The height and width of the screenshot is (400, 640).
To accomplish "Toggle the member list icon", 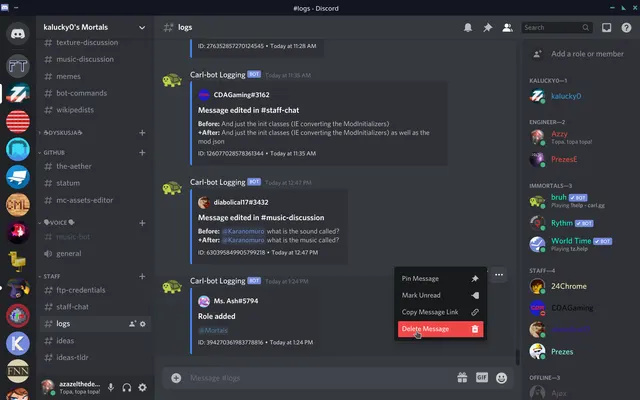I will [x=507, y=27].
